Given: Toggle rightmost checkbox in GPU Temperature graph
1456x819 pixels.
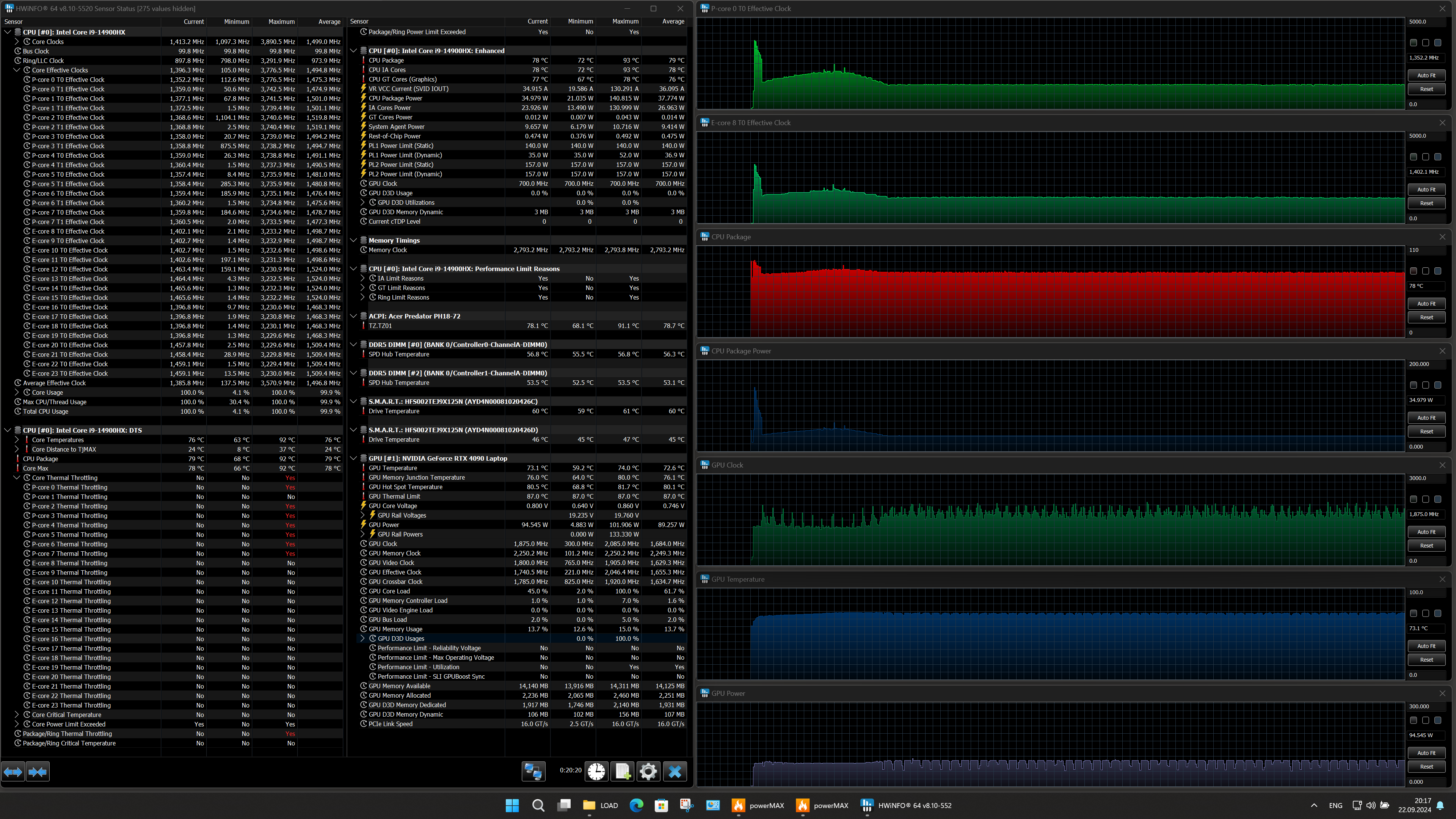Looking at the screenshot, I should (x=1437, y=613).
